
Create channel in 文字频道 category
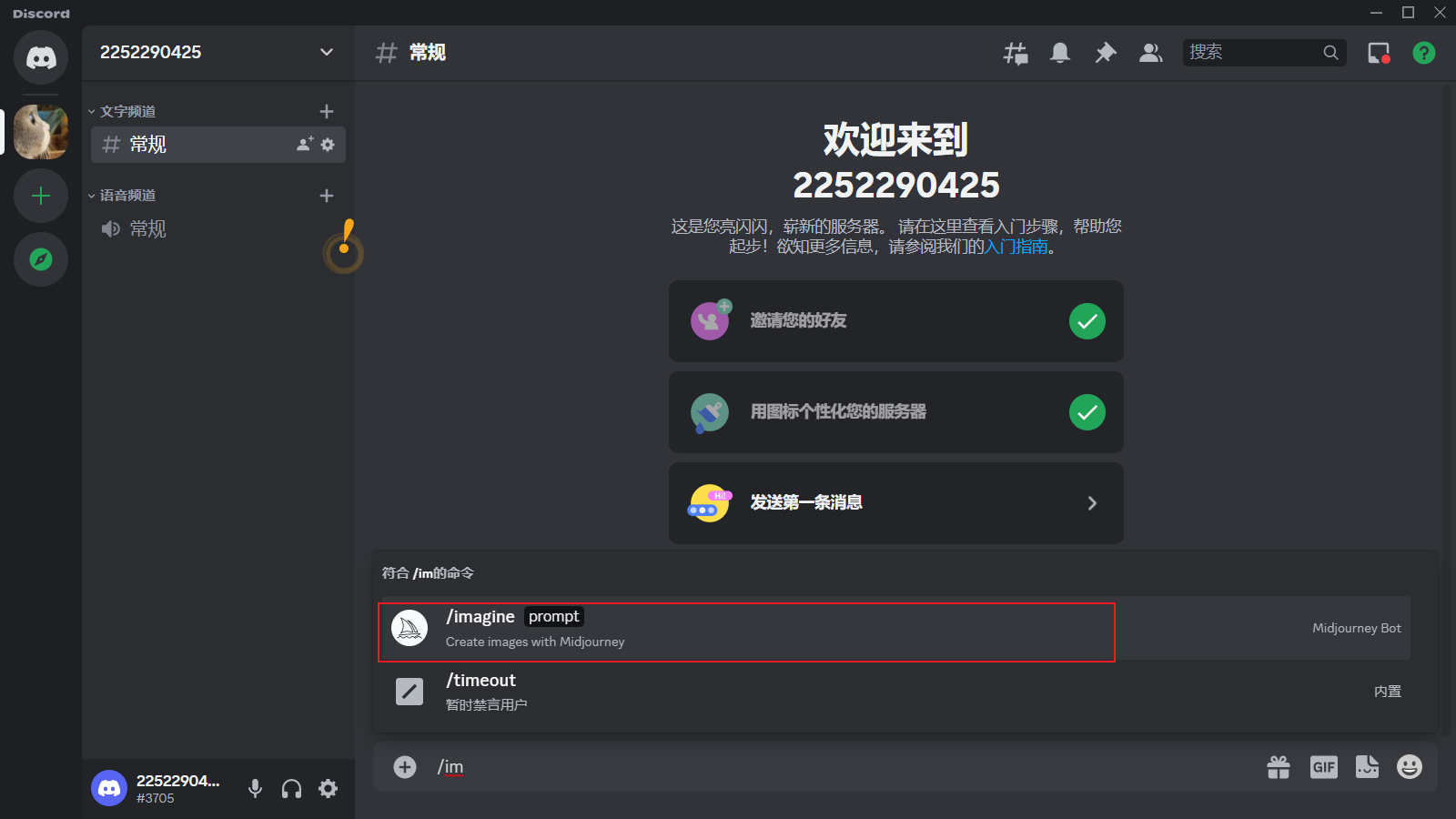click(x=327, y=111)
